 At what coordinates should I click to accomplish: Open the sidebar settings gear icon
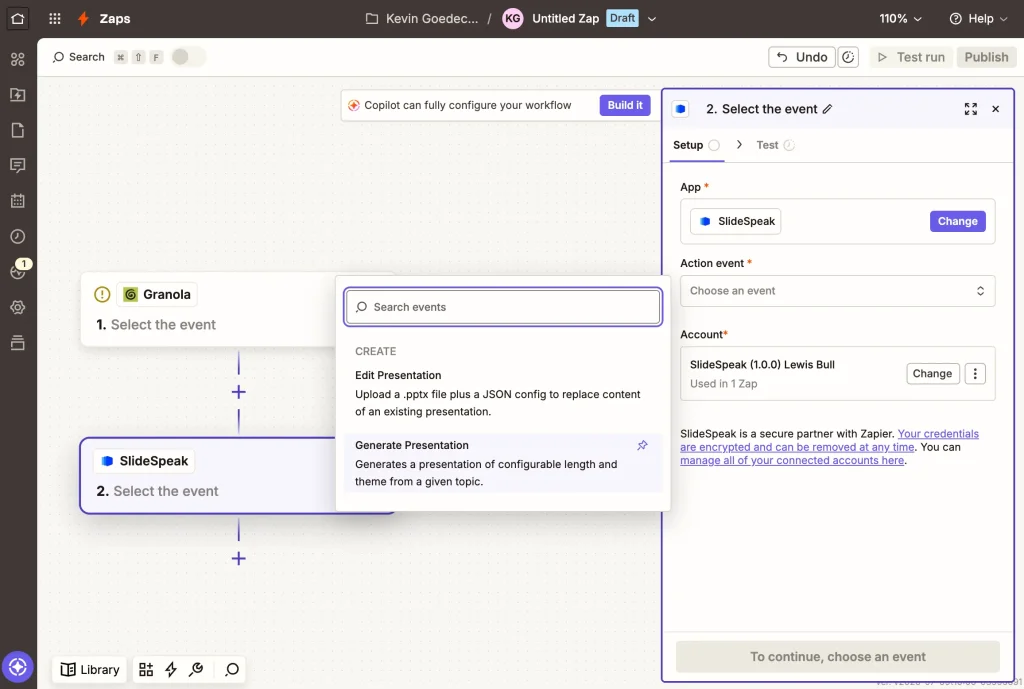(18, 307)
